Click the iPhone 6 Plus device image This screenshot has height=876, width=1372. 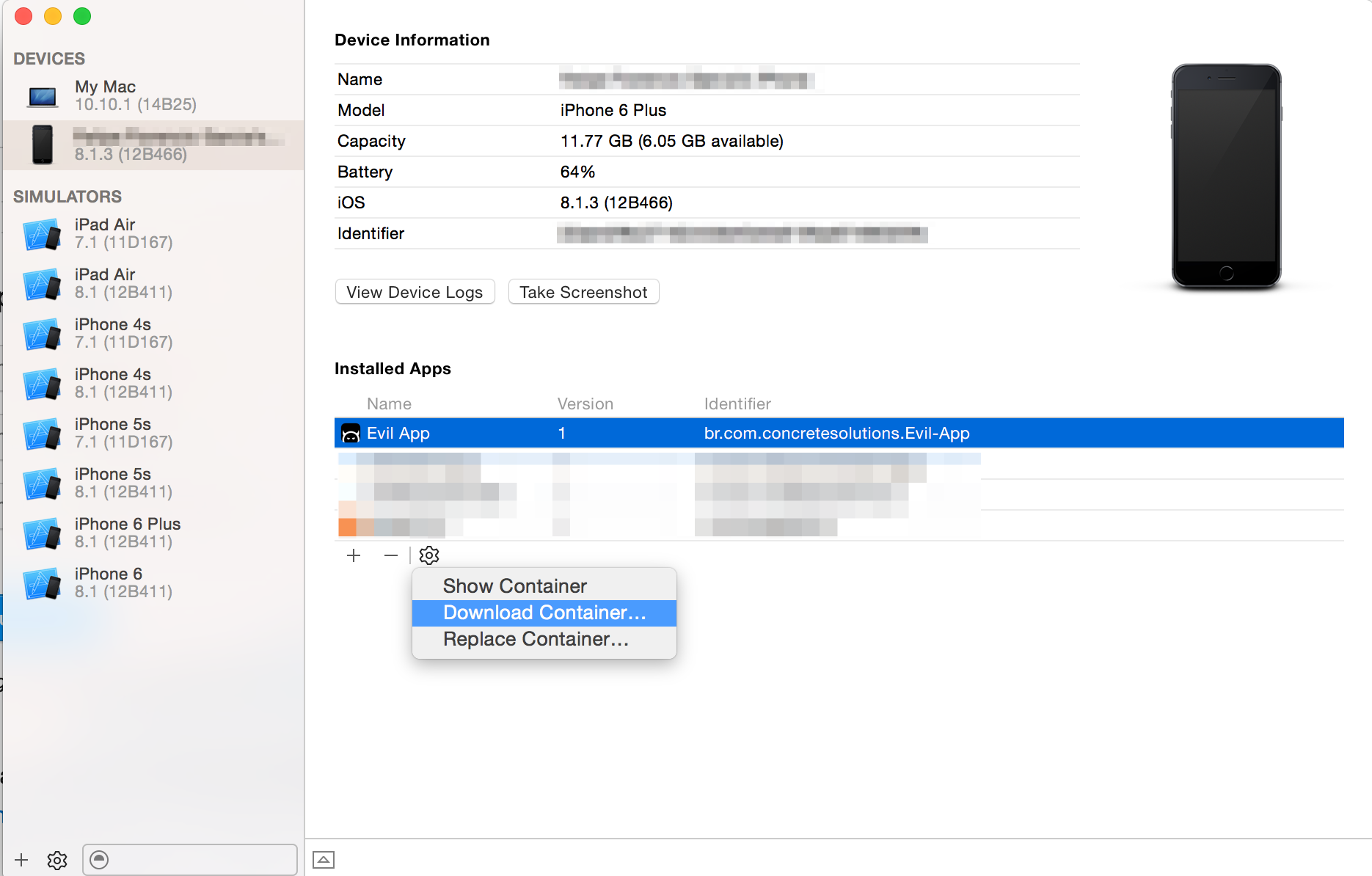[x=1226, y=175]
